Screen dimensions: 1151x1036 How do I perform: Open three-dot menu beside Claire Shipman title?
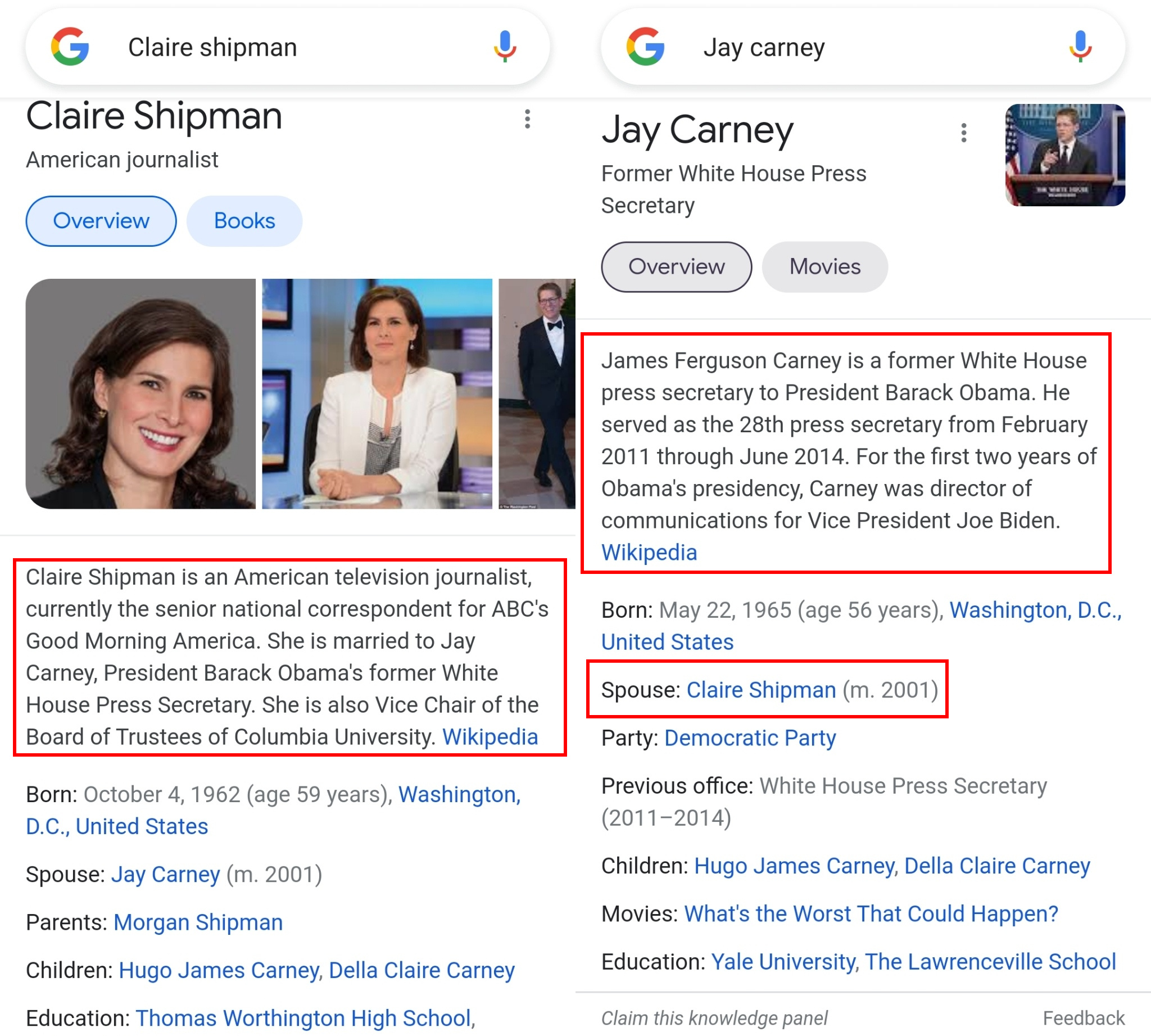coord(528,119)
